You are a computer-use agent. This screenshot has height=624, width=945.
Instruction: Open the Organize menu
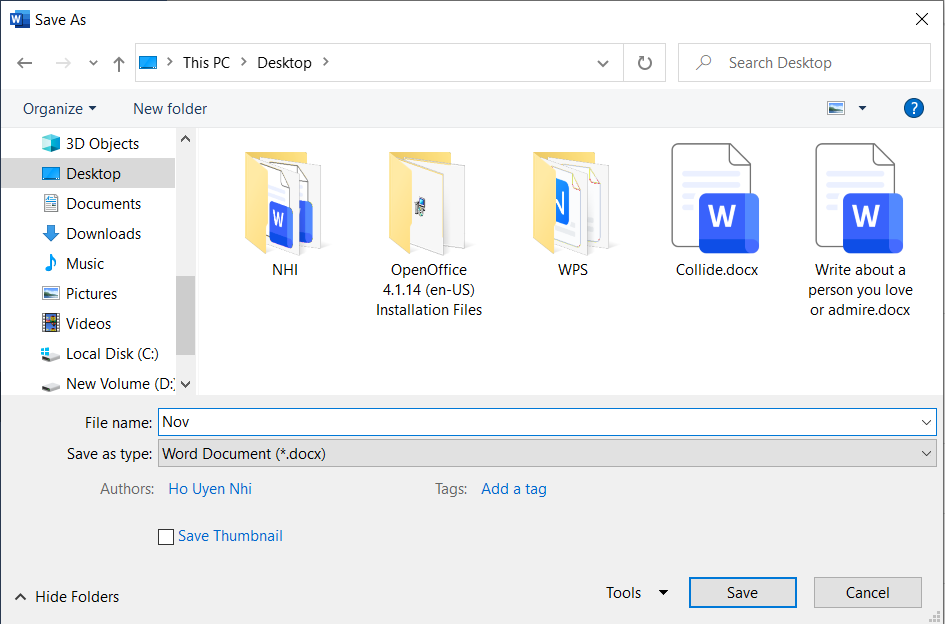pos(58,108)
